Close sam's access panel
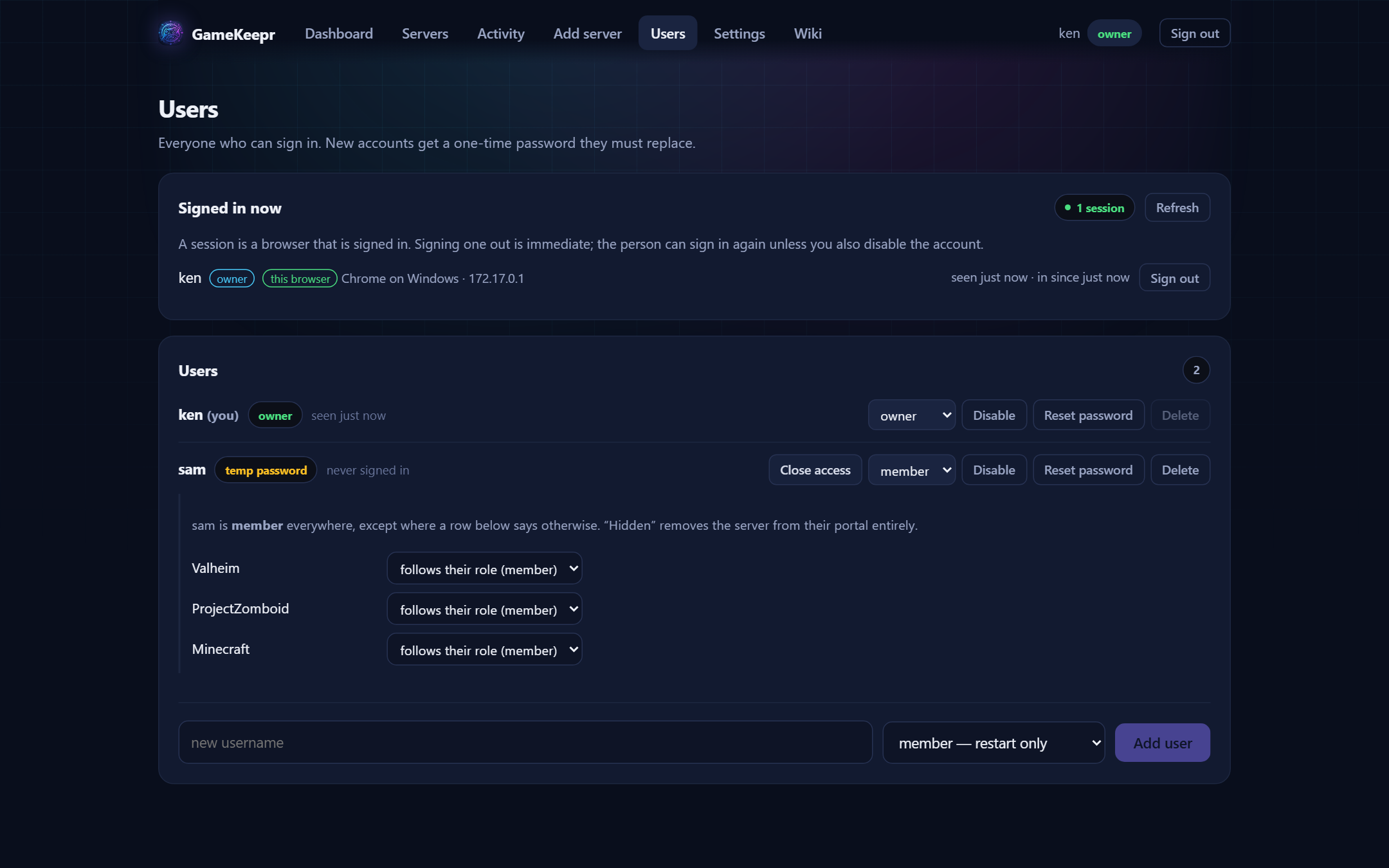Viewport: 1389px width, 868px height. [815, 470]
